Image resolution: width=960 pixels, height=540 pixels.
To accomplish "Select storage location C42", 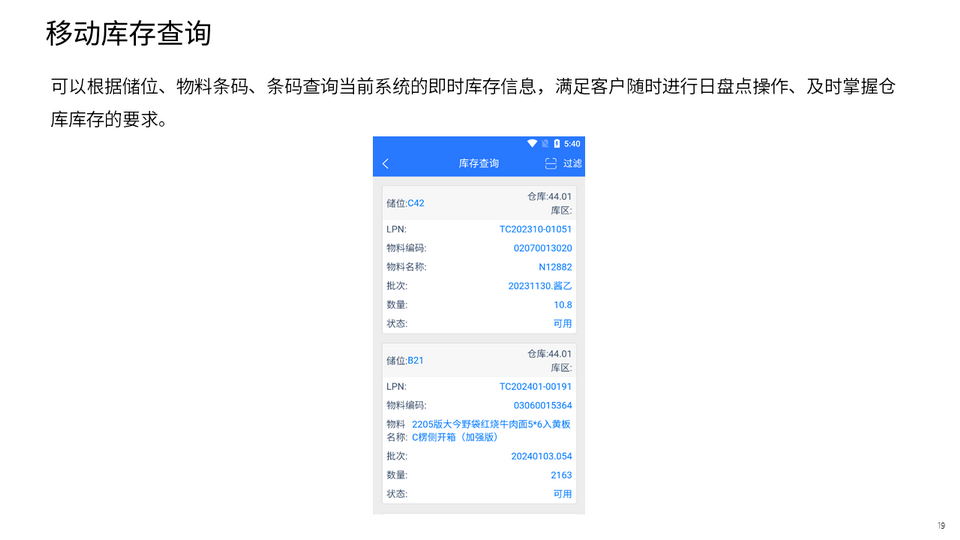I will pos(415,203).
